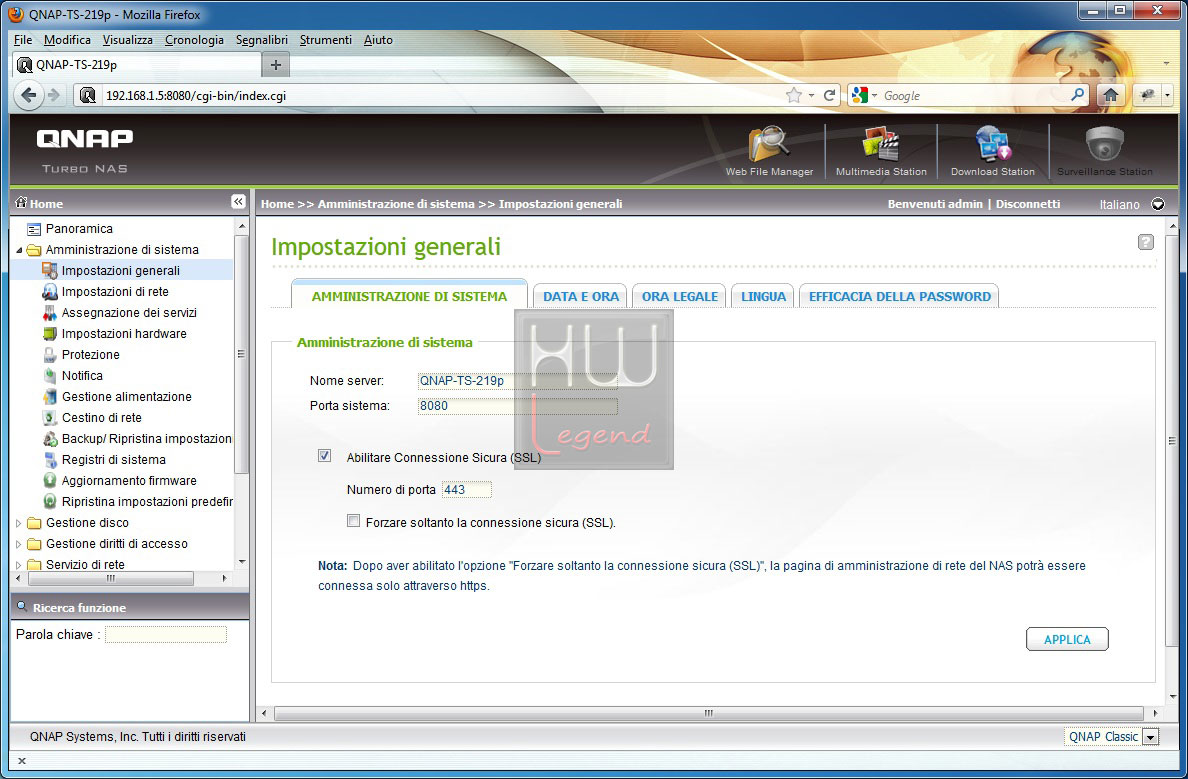Click the Ripristina impostazioni predefinite icon
1188x779 pixels.
click(50, 502)
